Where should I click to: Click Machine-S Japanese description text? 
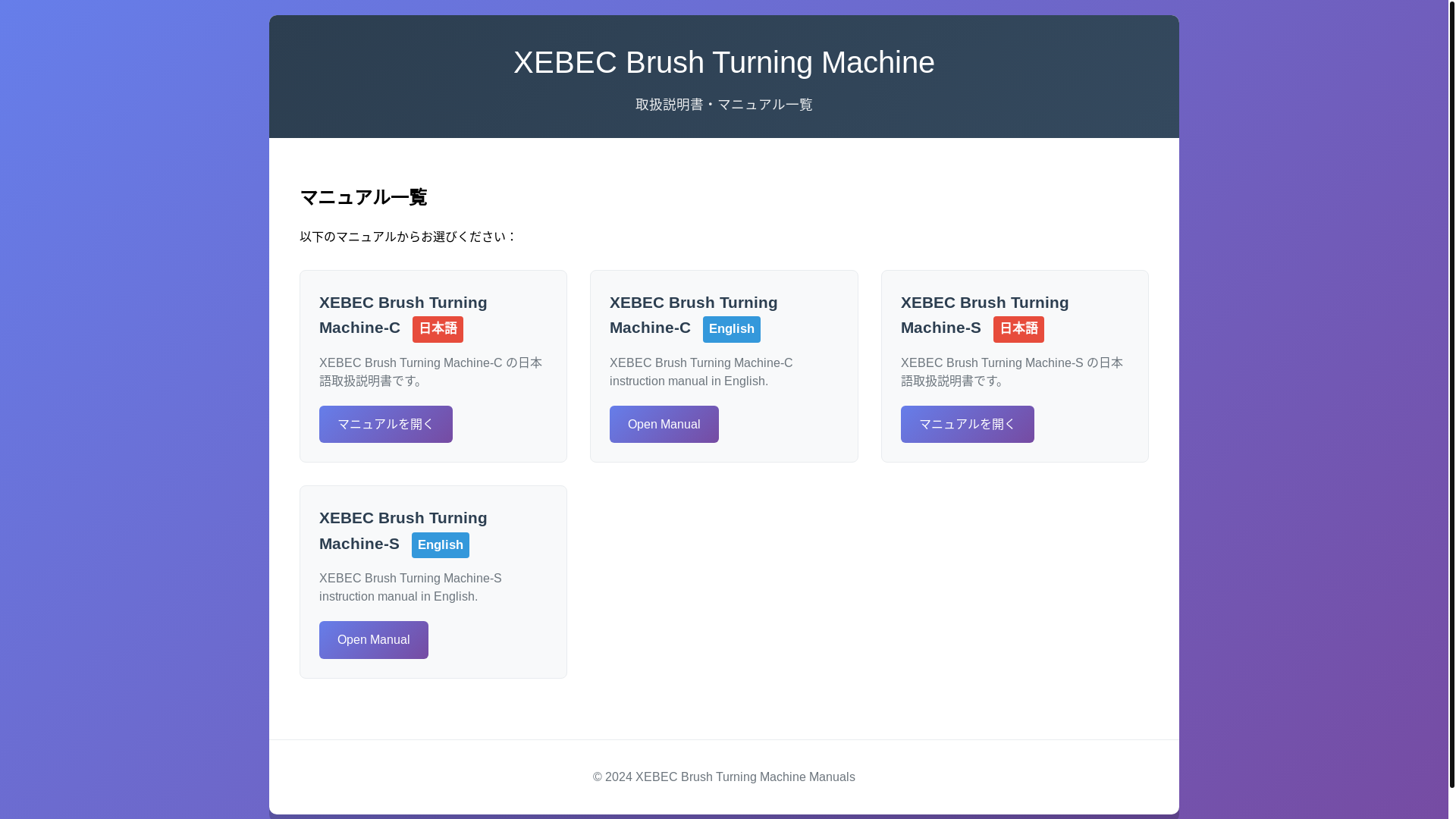coord(1012,372)
